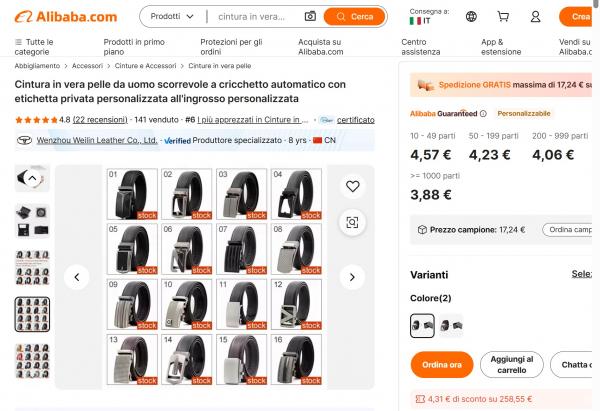Open image search camera icon
This screenshot has height=411, width=600.
tap(310, 16)
